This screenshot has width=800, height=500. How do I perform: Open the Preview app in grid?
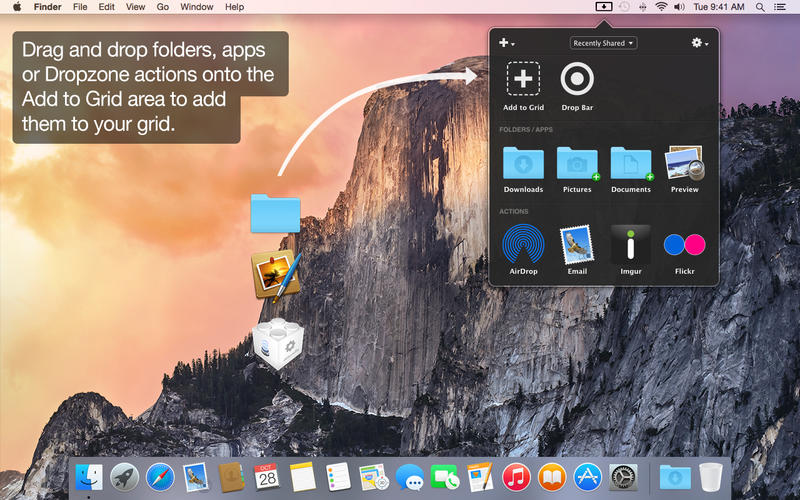pyautogui.click(x=684, y=164)
